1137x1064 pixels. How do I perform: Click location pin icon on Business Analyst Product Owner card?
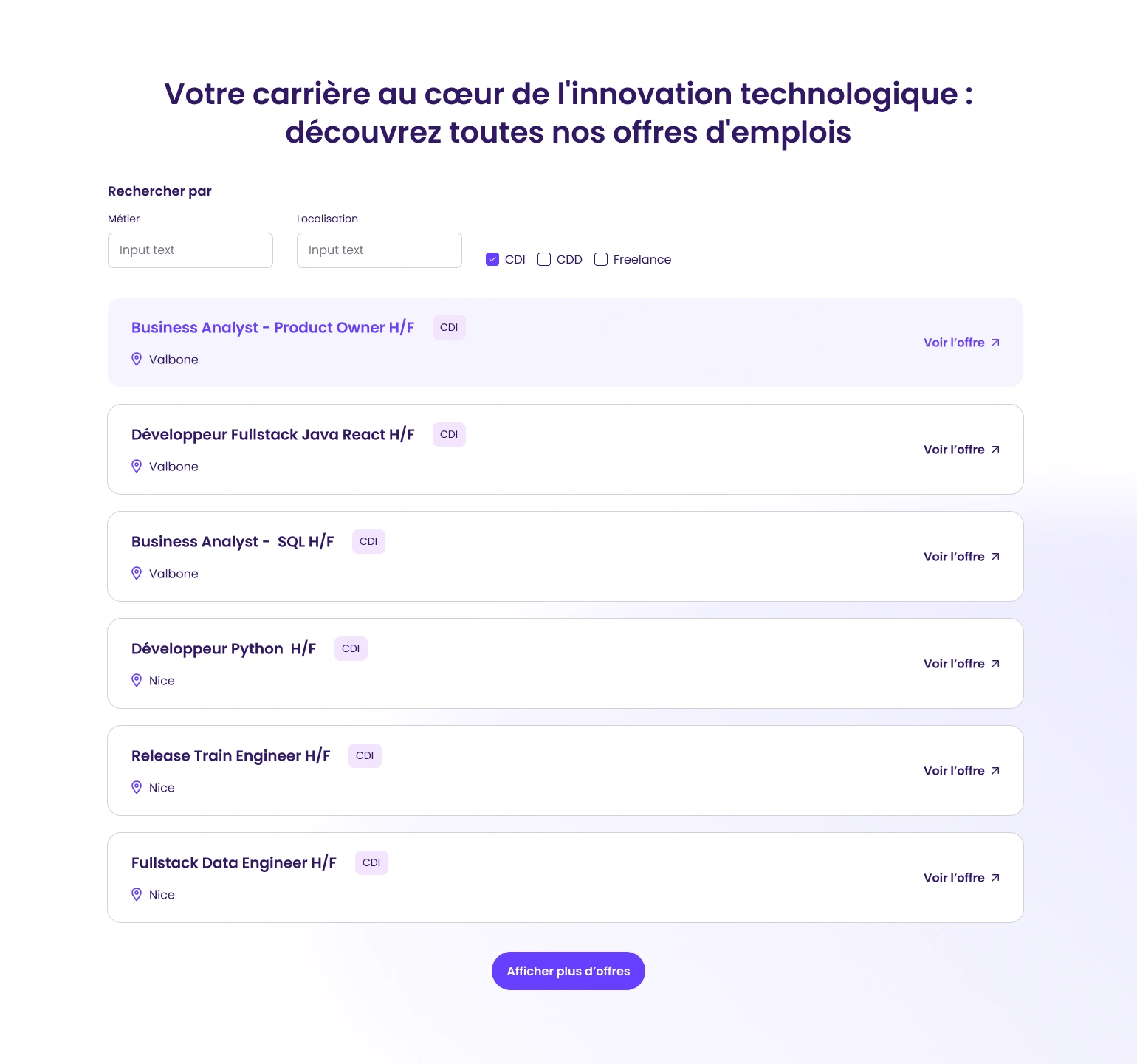click(x=137, y=359)
